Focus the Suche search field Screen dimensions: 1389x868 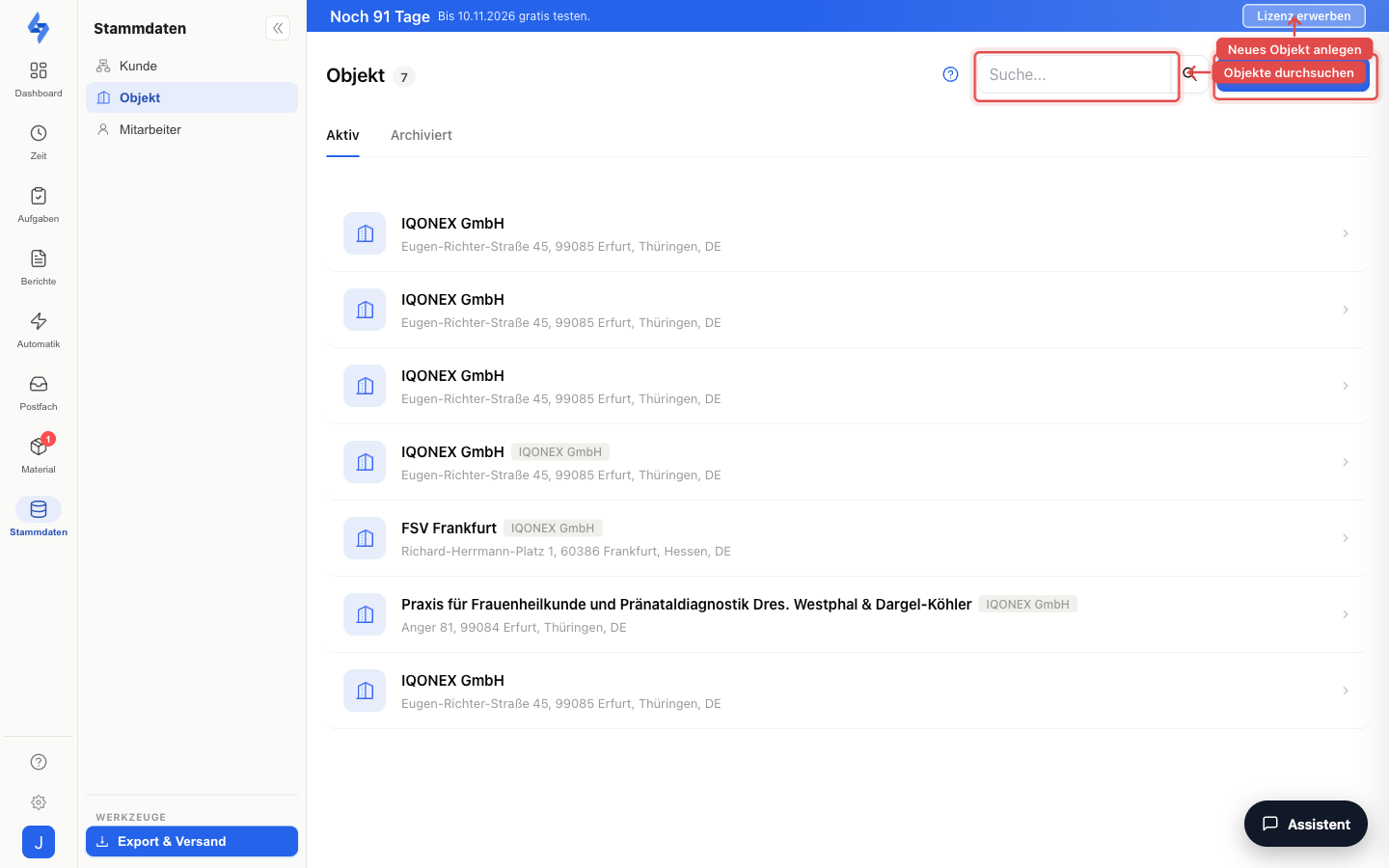(x=1076, y=74)
